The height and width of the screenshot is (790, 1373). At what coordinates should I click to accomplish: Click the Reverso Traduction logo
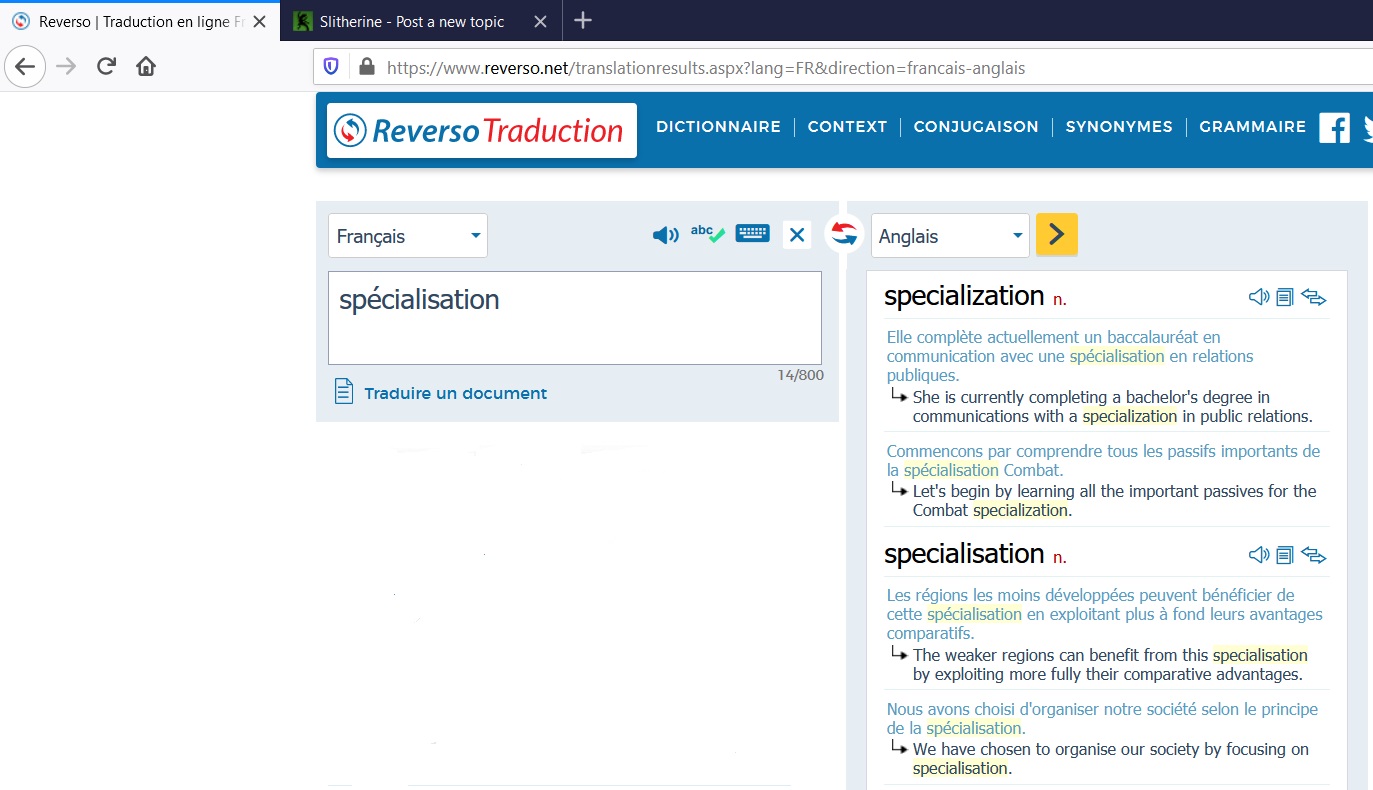pyautogui.click(x=482, y=130)
